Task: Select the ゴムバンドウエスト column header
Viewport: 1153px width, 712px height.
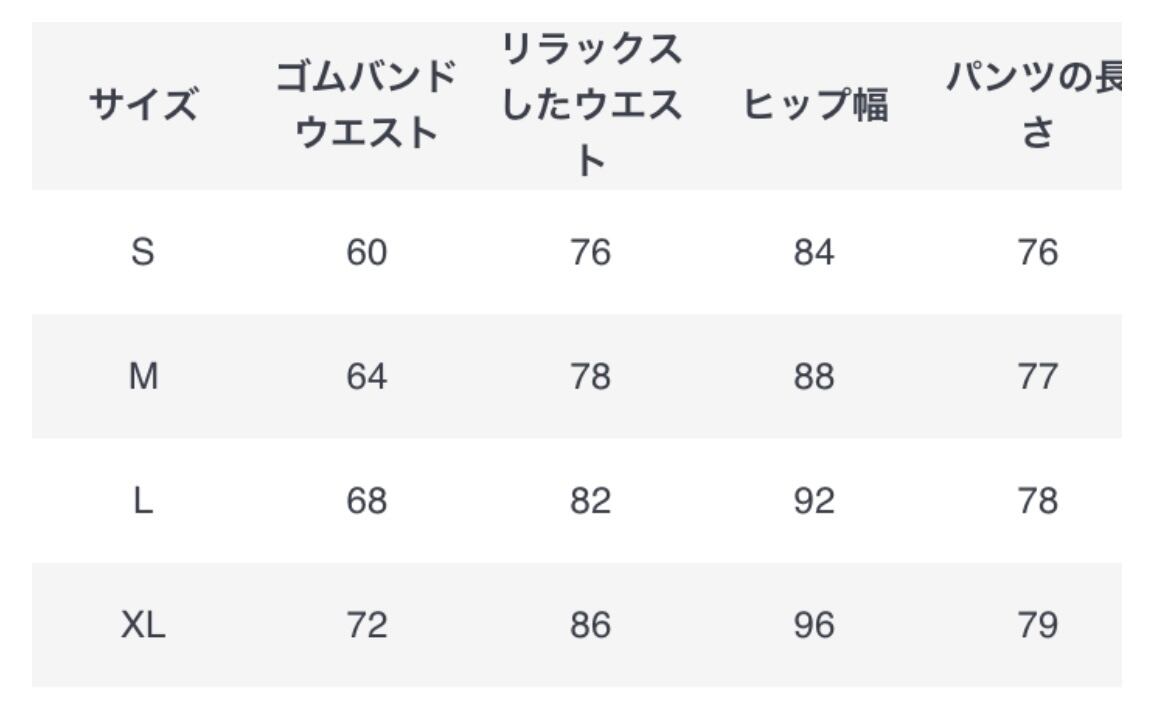Action: (366, 105)
